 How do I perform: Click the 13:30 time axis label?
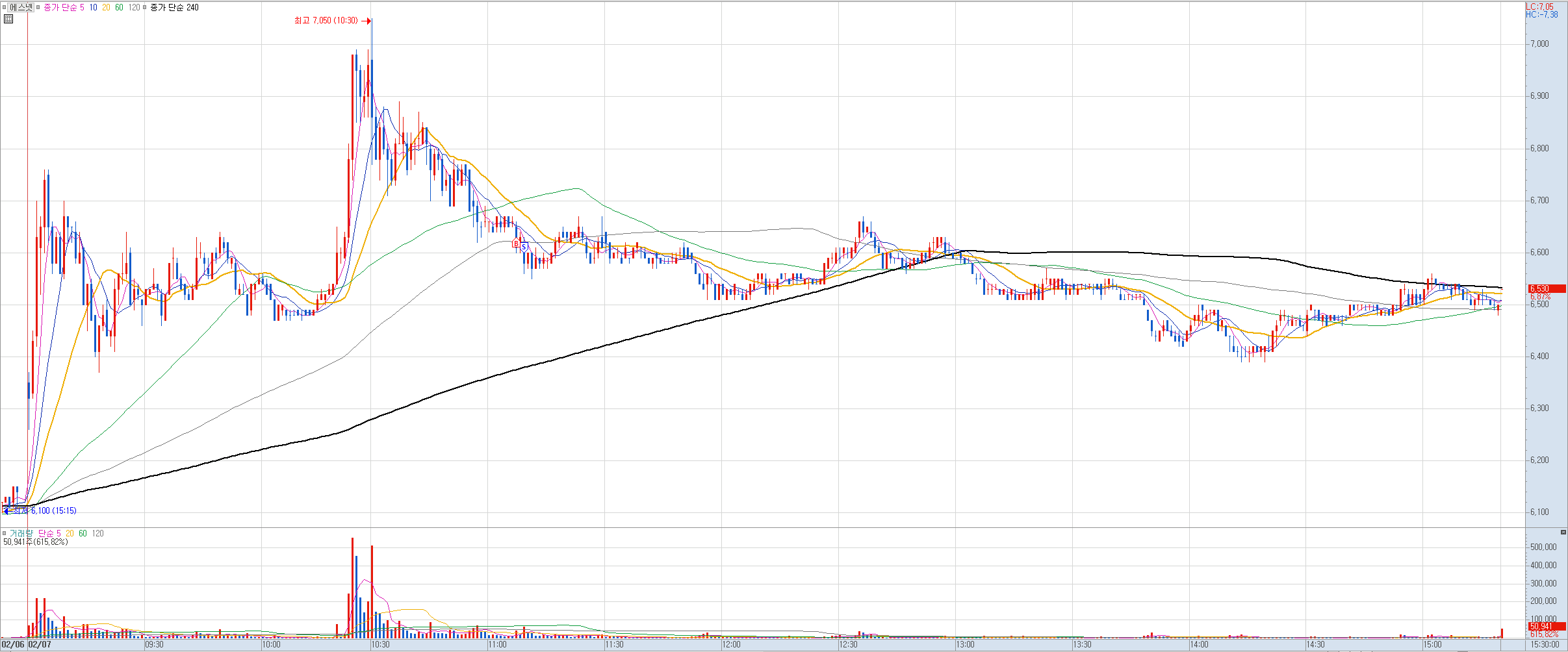1083,645
